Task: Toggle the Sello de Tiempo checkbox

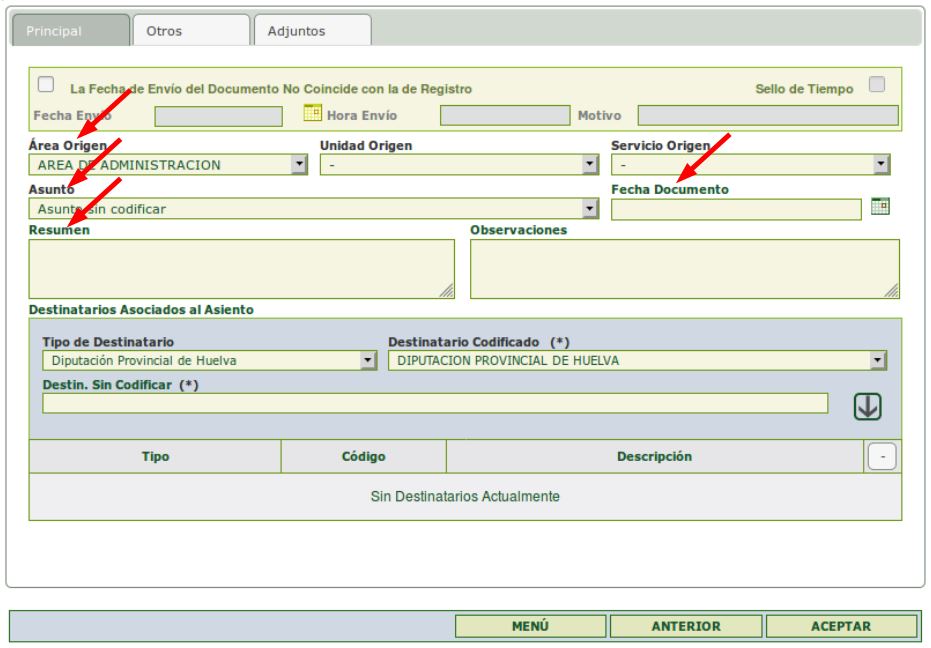Action: 876,84
